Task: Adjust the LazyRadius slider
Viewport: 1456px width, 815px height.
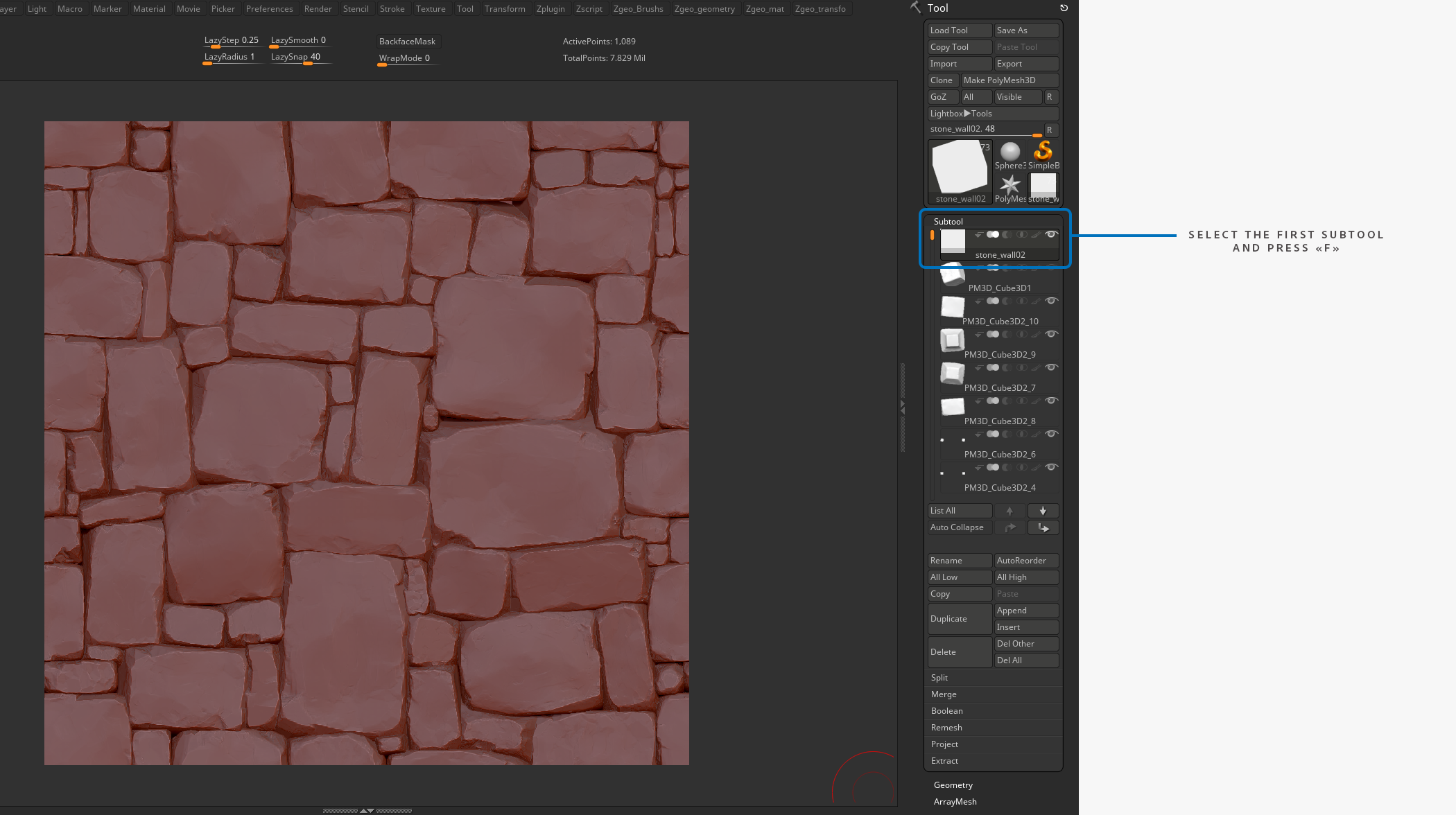Action: pyautogui.click(x=229, y=58)
